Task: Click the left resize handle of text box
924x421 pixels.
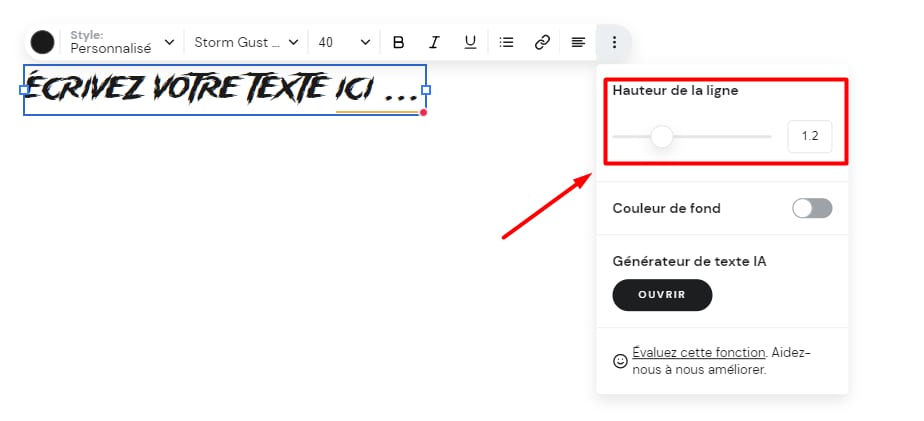Action: tap(24, 90)
